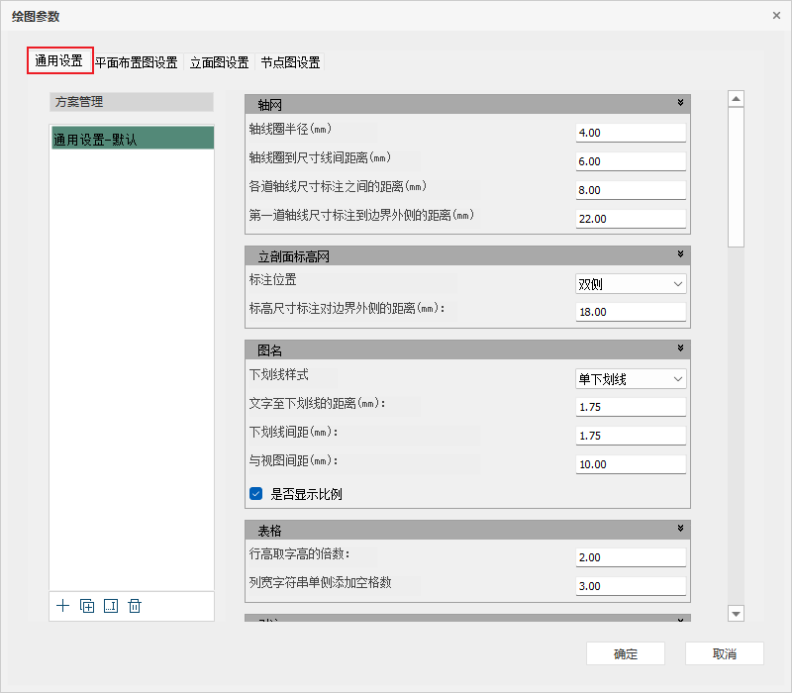Open the 节点图设置 tab
The image size is (792, 693).
tap(290, 62)
